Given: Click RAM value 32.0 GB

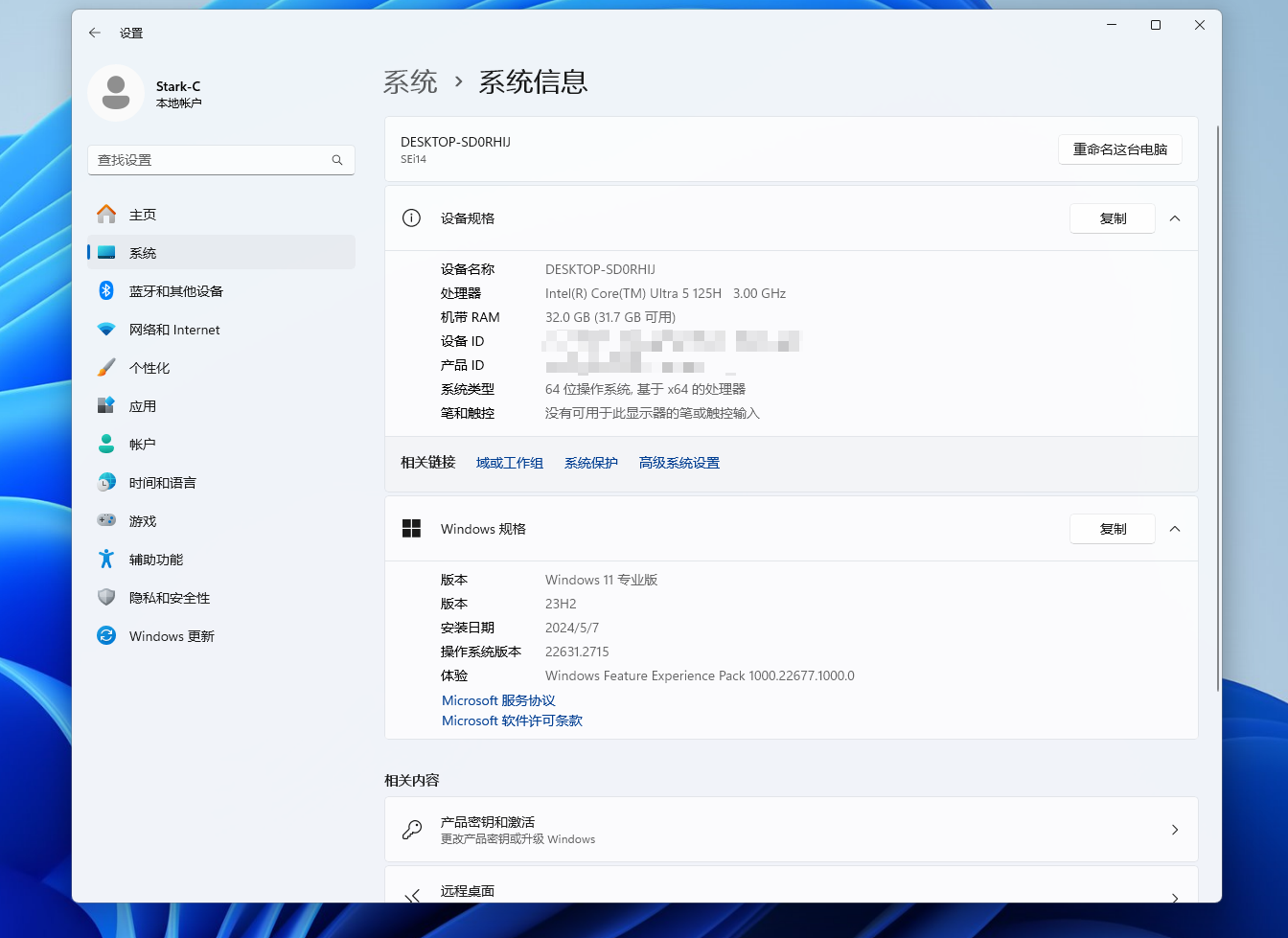Looking at the screenshot, I should pyautogui.click(x=610, y=317).
